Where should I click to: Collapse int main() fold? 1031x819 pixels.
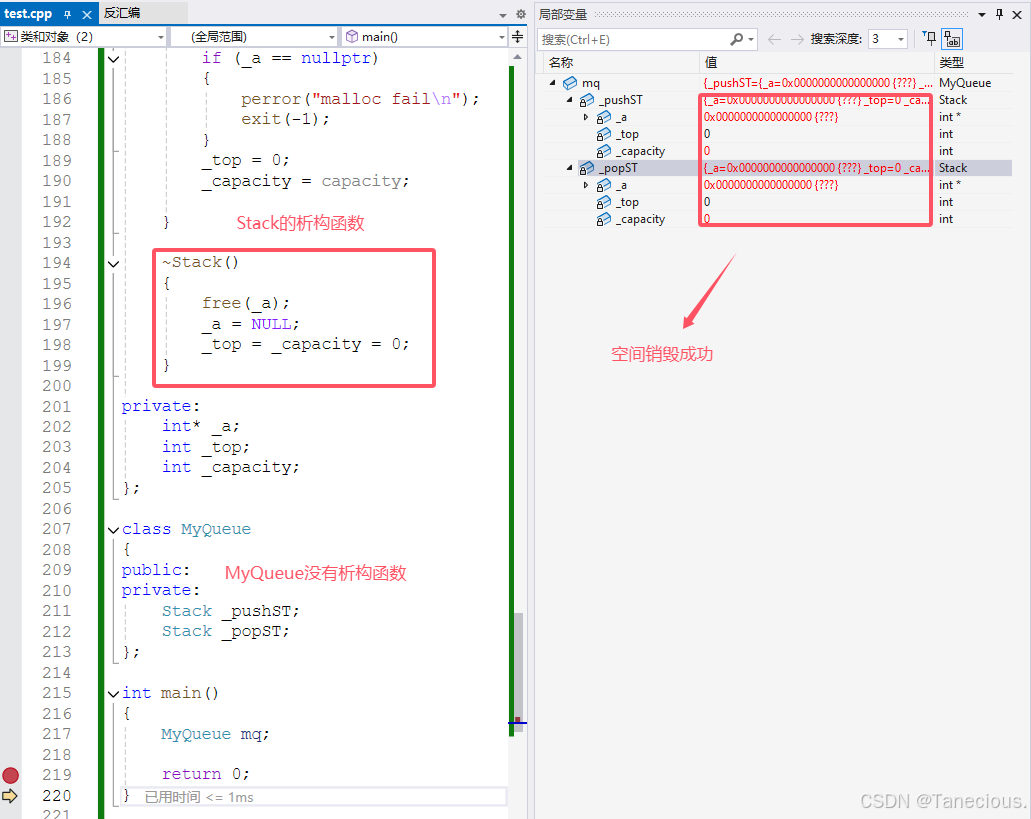click(x=113, y=693)
